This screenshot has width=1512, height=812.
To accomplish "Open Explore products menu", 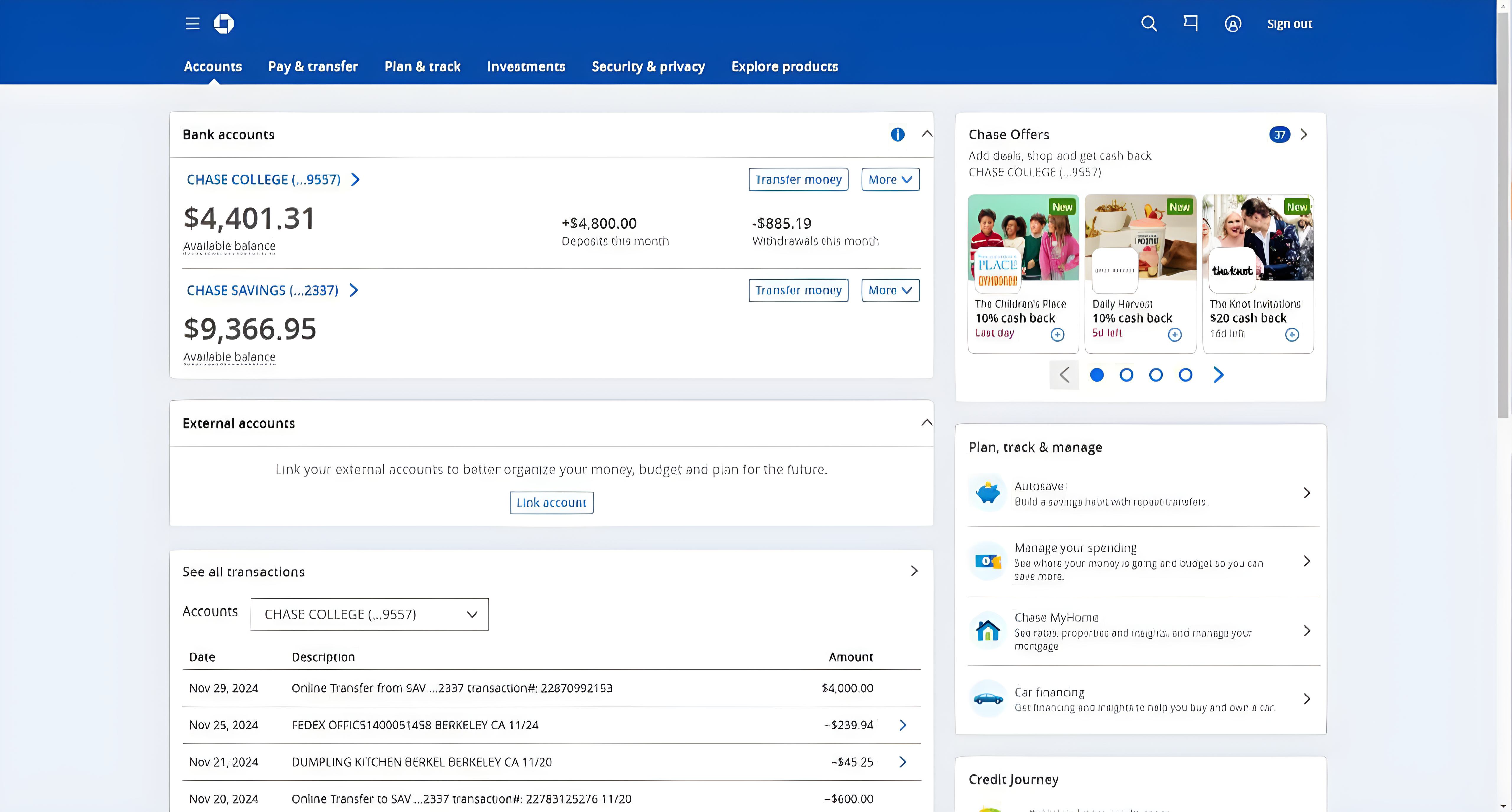I will pos(785,66).
